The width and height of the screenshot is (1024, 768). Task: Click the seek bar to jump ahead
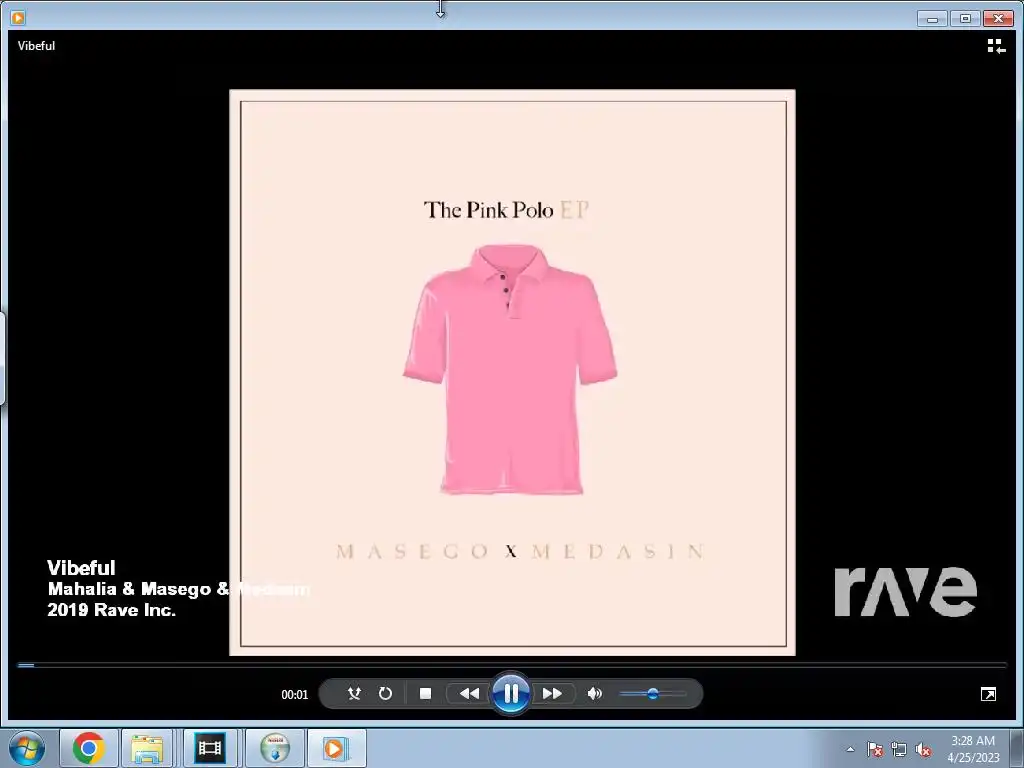pyautogui.click(x=512, y=665)
